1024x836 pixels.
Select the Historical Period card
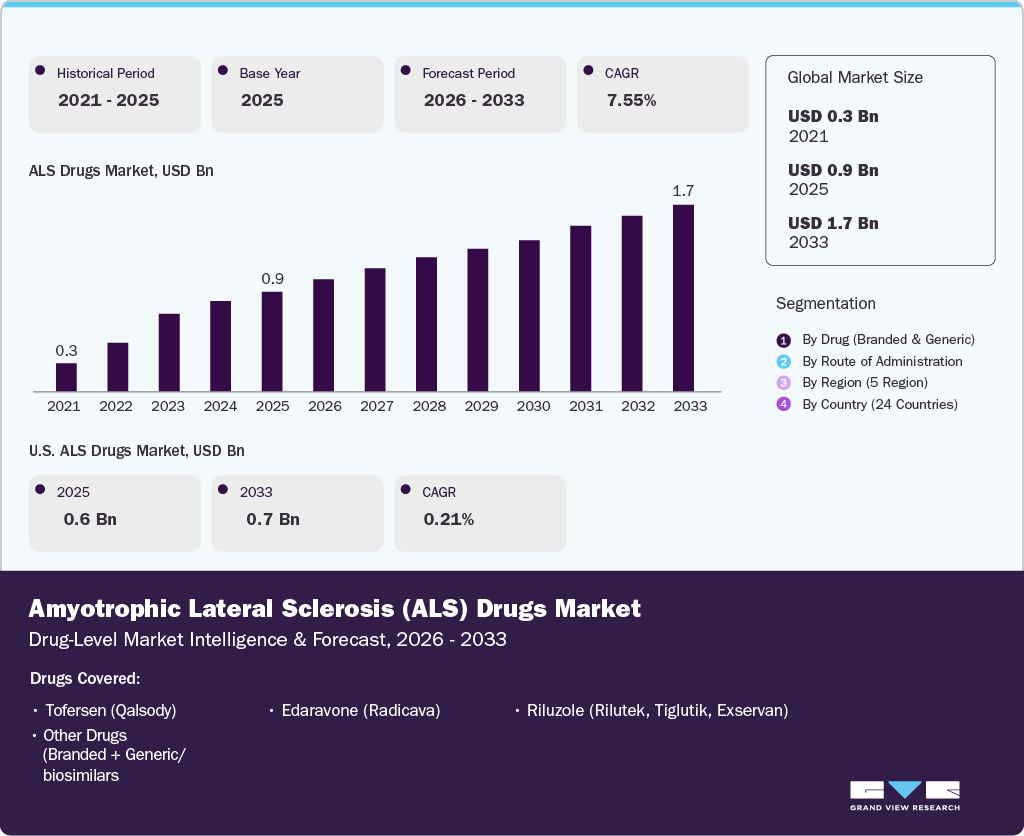pos(114,94)
